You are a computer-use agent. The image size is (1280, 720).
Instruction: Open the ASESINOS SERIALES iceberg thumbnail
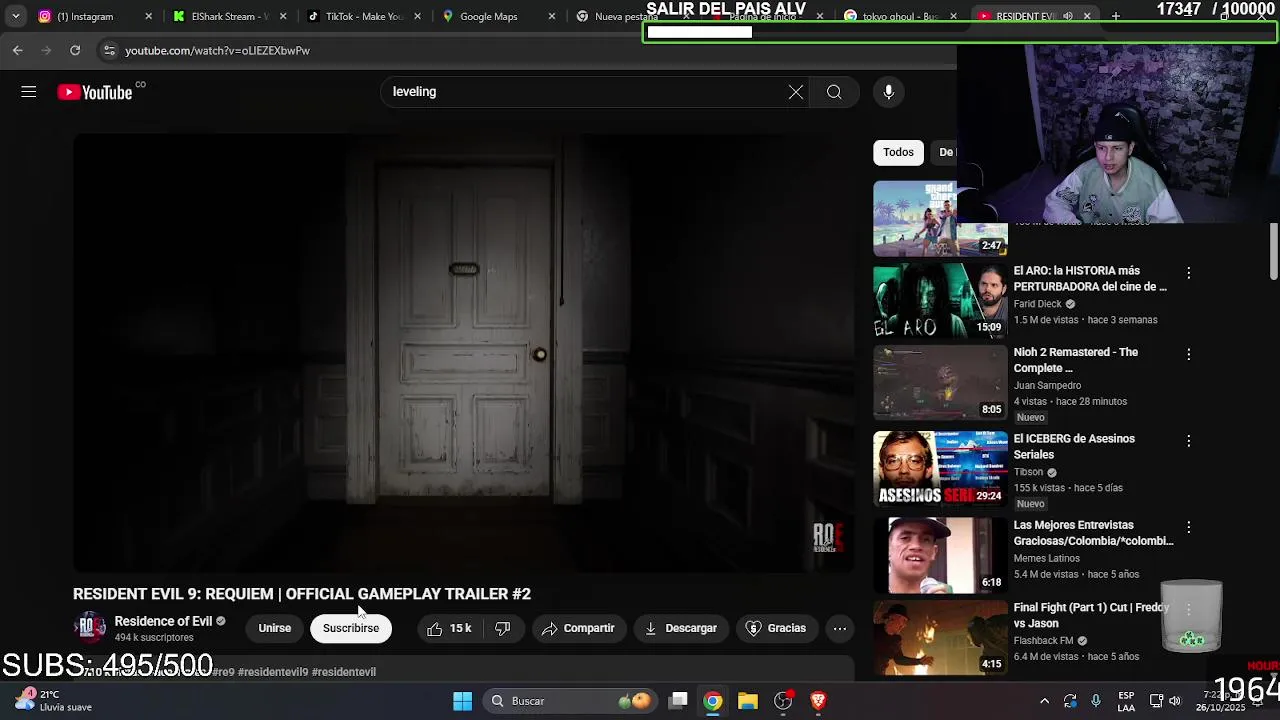point(940,468)
